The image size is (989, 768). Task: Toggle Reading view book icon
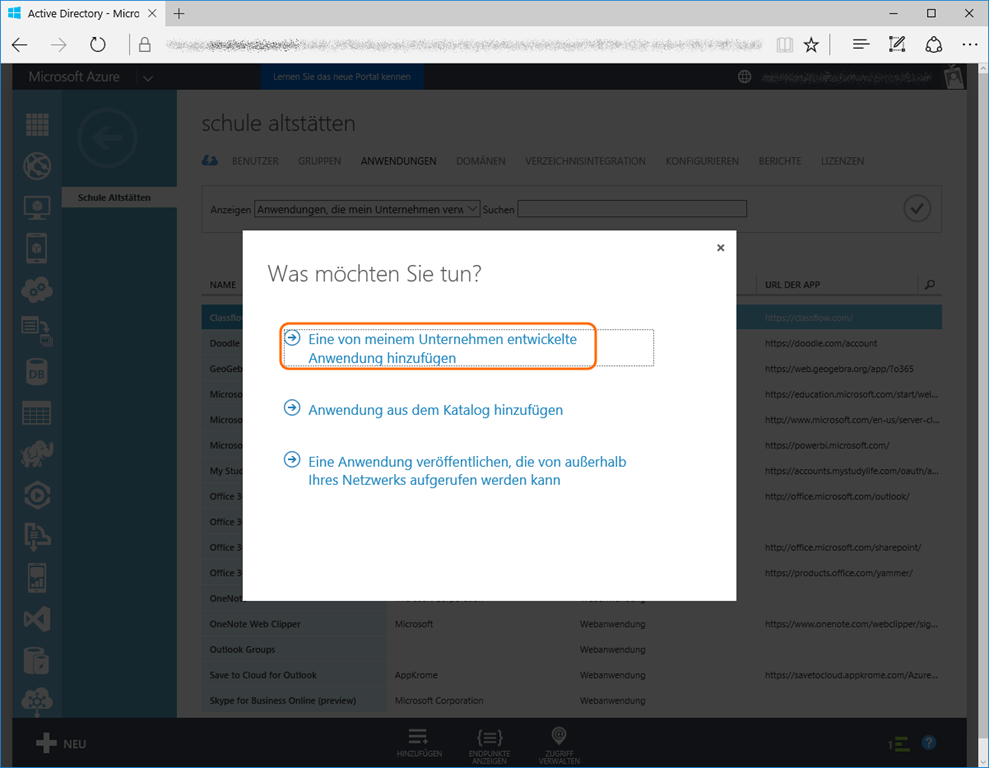[x=784, y=45]
